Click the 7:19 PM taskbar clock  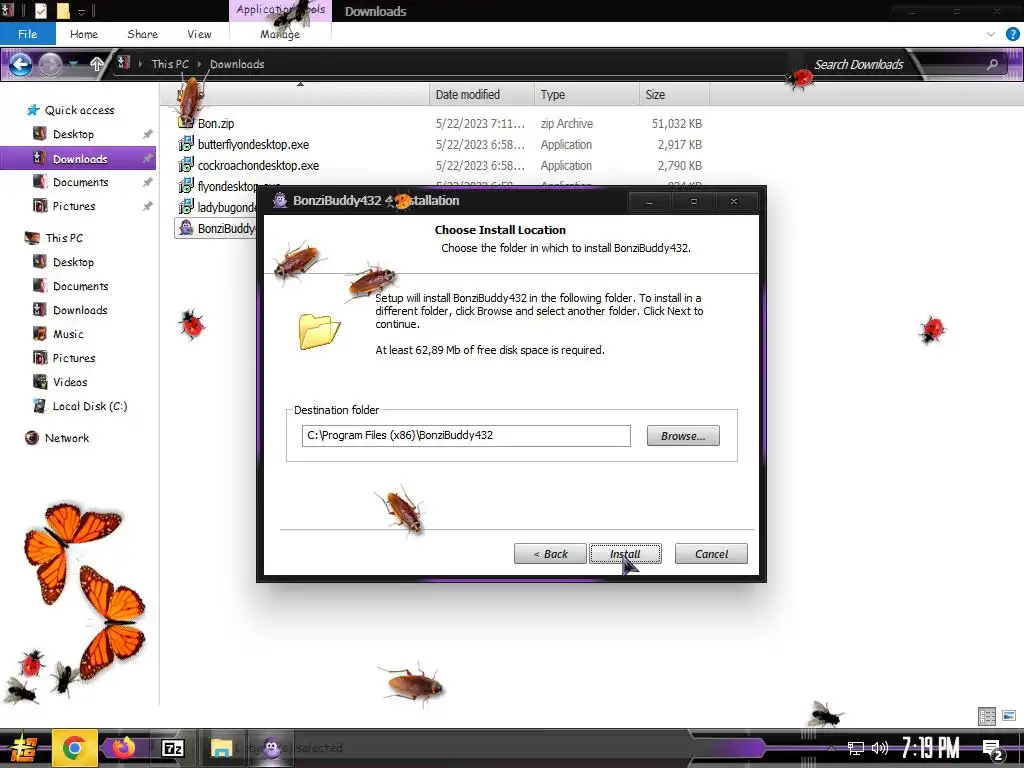930,748
